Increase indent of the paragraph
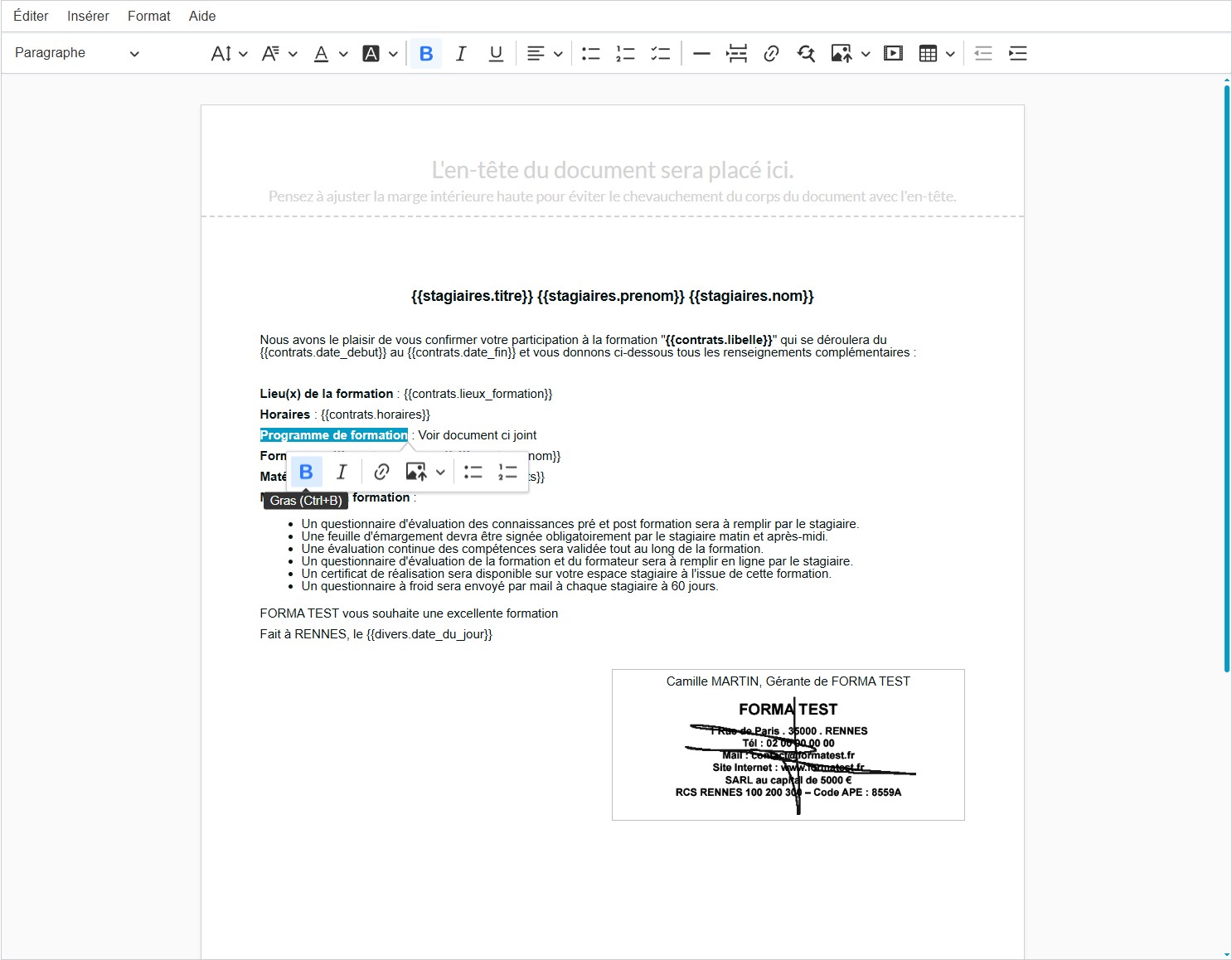This screenshot has width=1232, height=960. click(1017, 54)
